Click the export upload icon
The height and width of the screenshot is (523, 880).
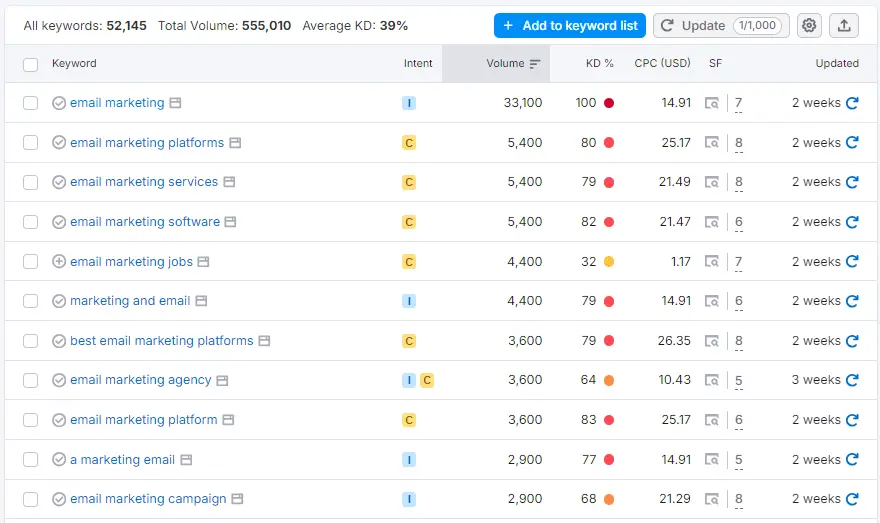pyautogui.click(x=844, y=25)
